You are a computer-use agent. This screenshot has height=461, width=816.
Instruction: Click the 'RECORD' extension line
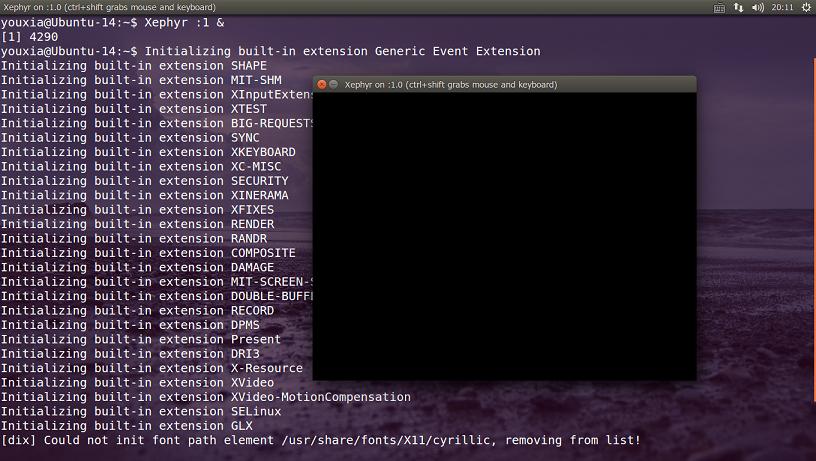click(137, 310)
